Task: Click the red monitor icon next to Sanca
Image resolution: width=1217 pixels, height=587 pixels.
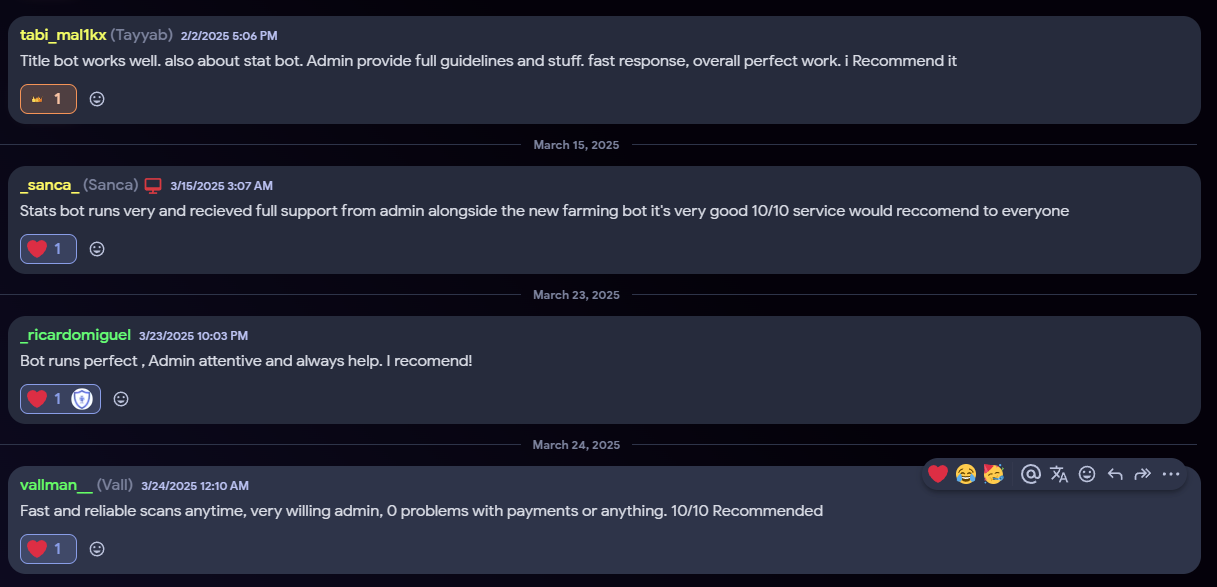Action: pyautogui.click(x=153, y=185)
